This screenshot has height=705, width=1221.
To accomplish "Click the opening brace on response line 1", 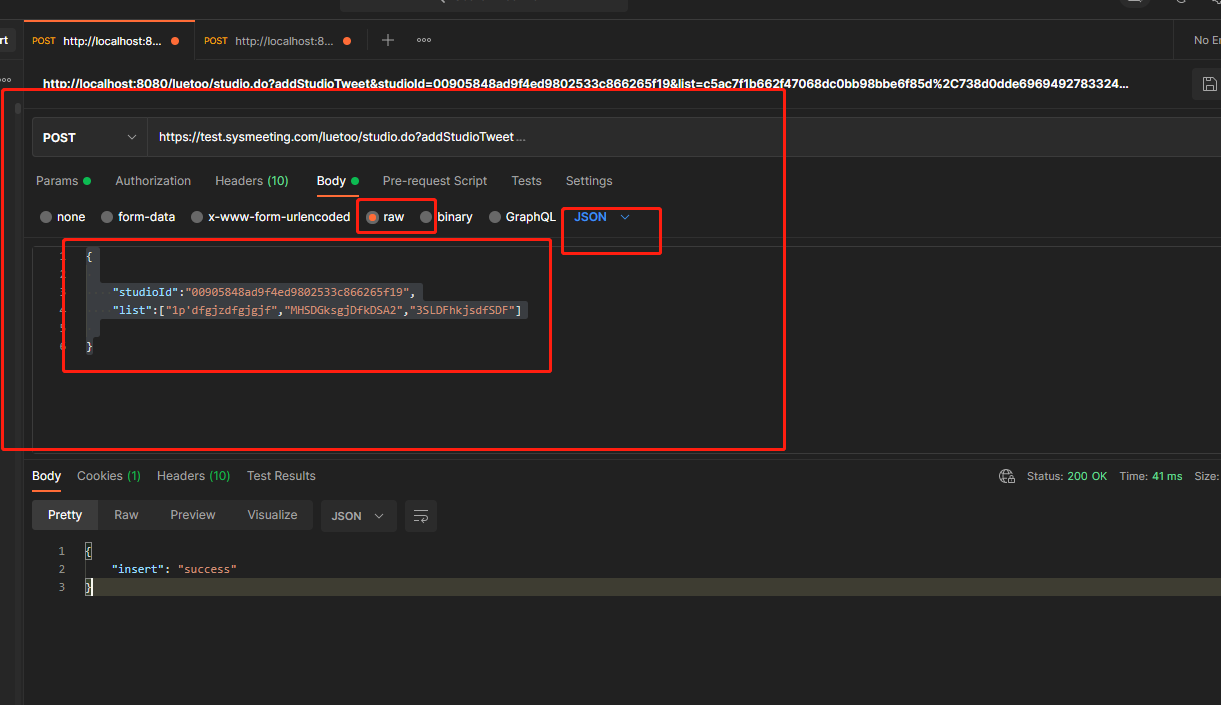I will [x=88, y=551].
